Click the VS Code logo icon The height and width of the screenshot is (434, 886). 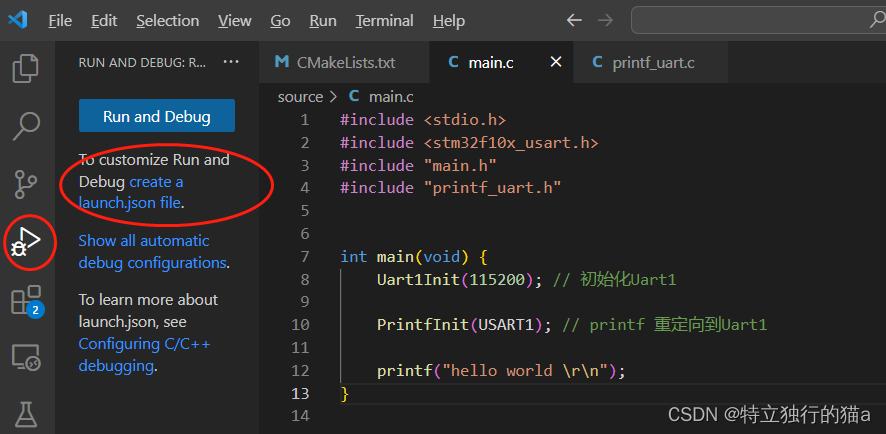pos(18,20)
